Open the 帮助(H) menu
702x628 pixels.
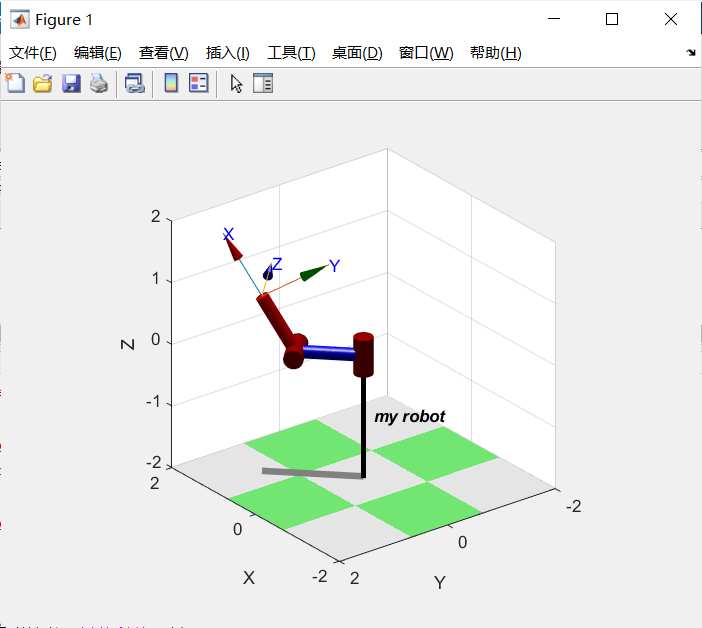click(496, 53)
